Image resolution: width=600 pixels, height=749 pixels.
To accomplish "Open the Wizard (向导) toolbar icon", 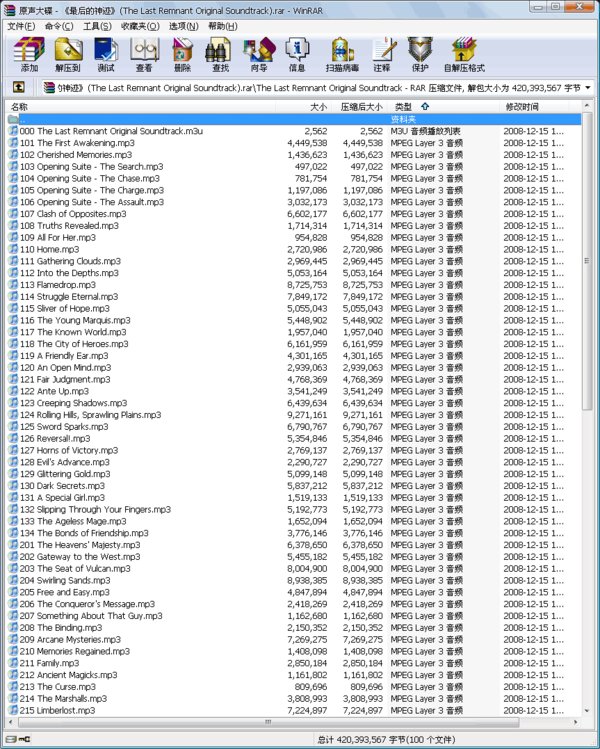I will pos(259,54).
